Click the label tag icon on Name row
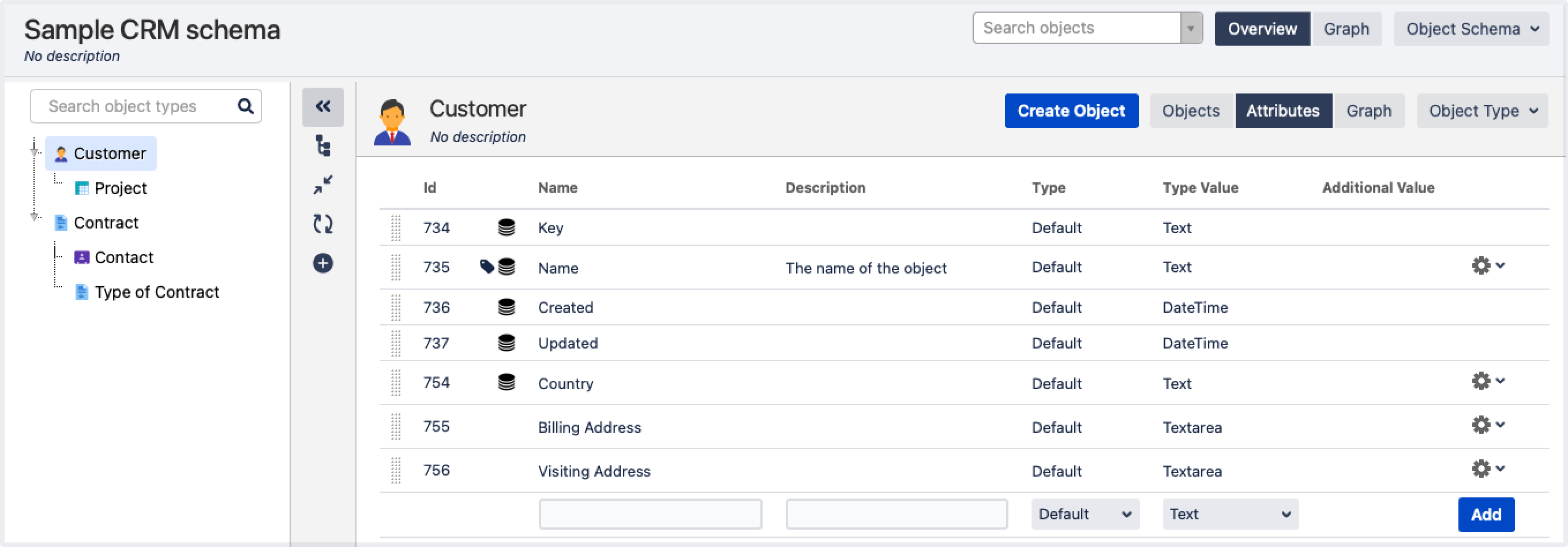The image size is (1568, 547). pos(486,266)
